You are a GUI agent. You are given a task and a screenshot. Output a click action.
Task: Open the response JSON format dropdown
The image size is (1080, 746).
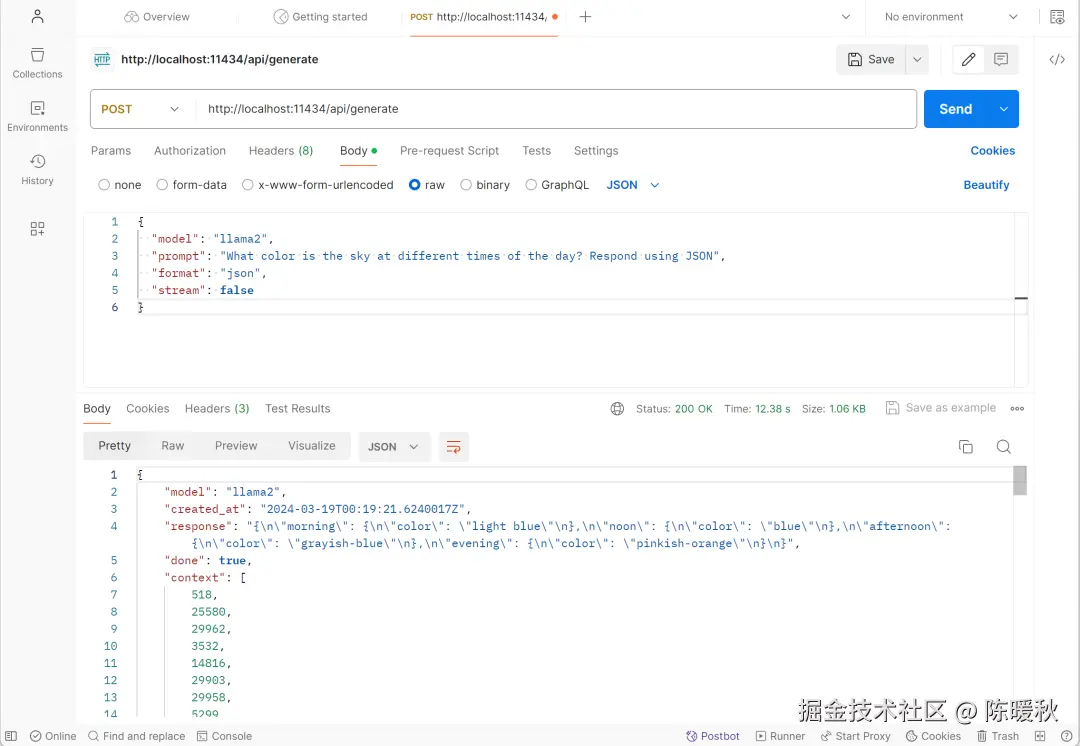click(x=393, y=446)
